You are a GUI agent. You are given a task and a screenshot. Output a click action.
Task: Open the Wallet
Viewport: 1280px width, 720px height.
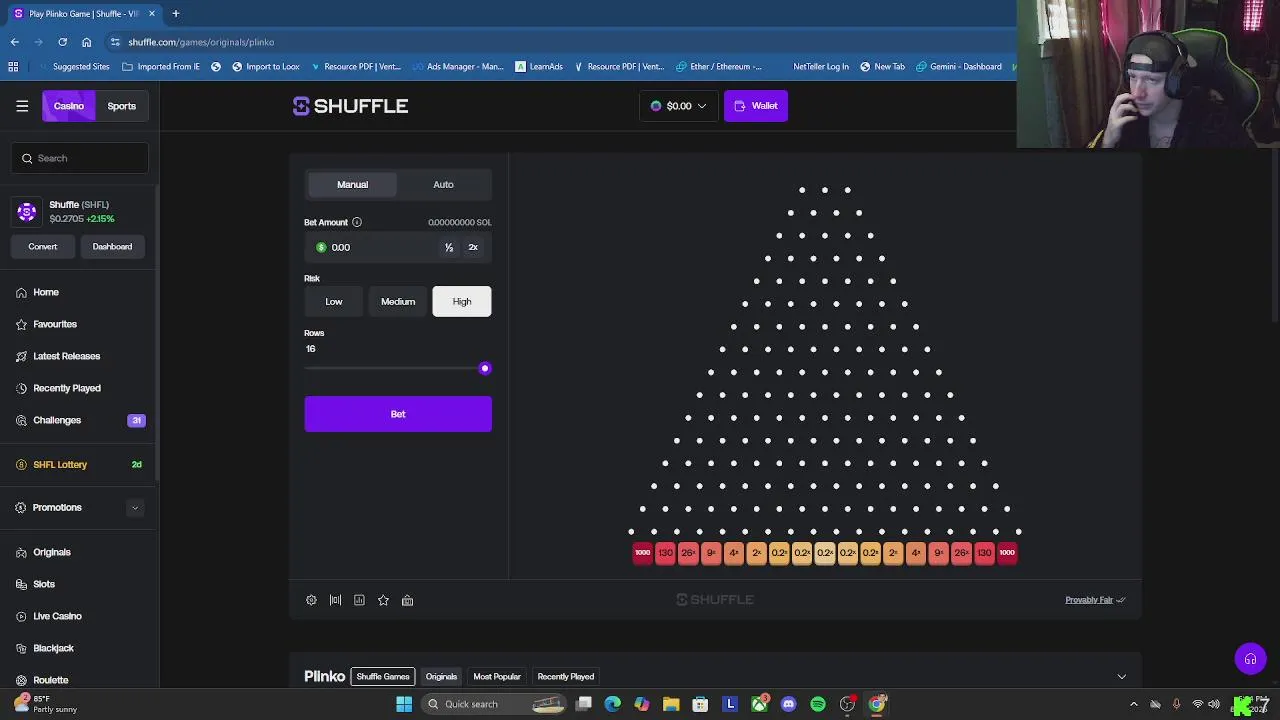click(x=756, y=106)
